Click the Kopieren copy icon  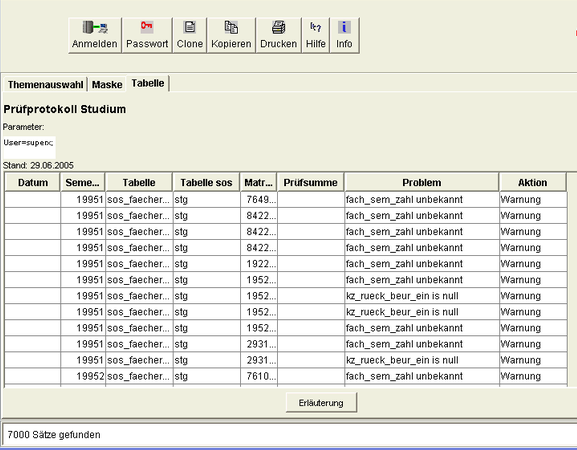[x=231, y=27]
